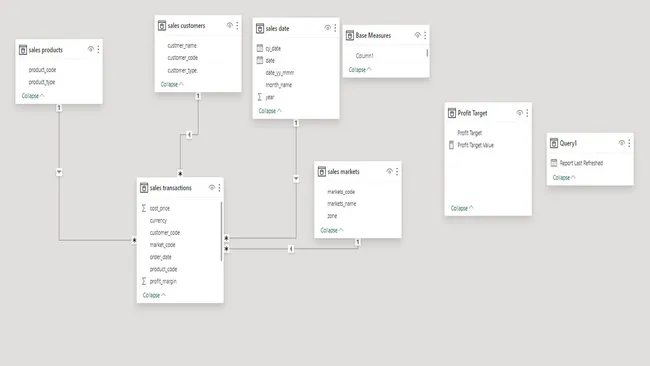Select the markets_code field

pos(341,192)
